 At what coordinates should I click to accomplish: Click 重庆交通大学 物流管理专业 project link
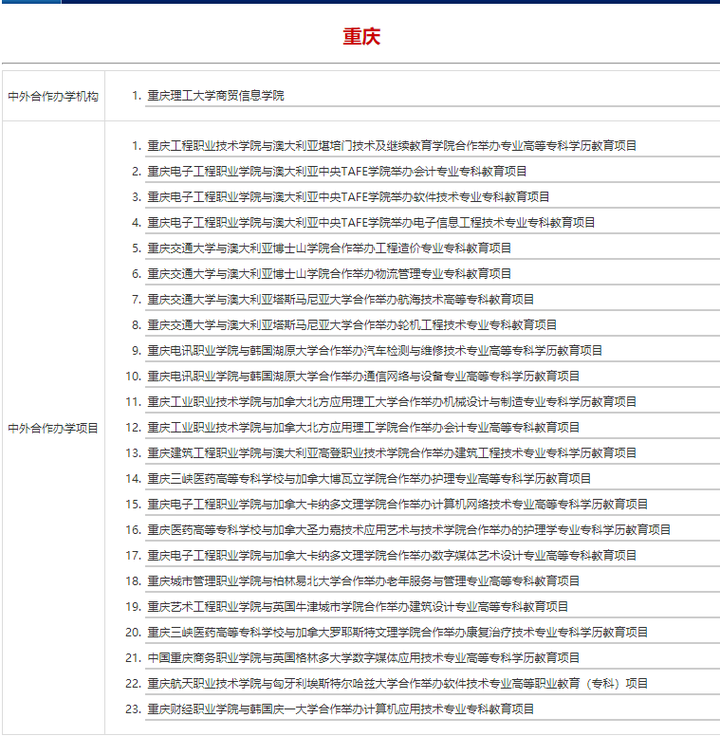point(329,273)
